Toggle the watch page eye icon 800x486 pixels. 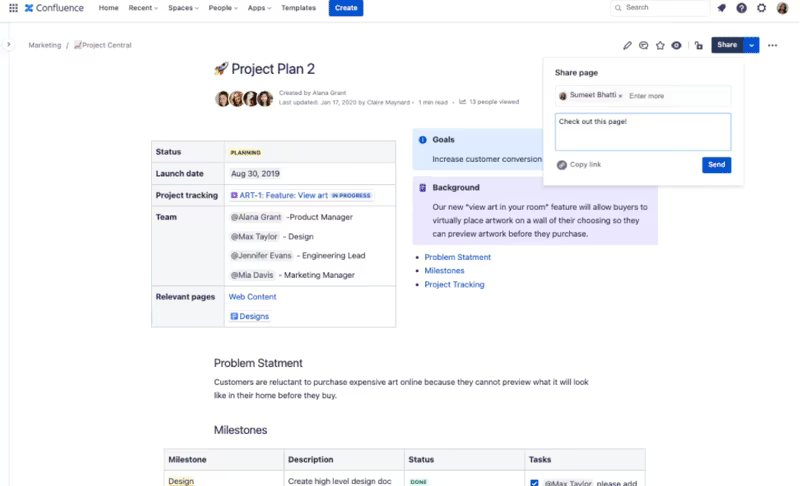[x=676, y=45]
